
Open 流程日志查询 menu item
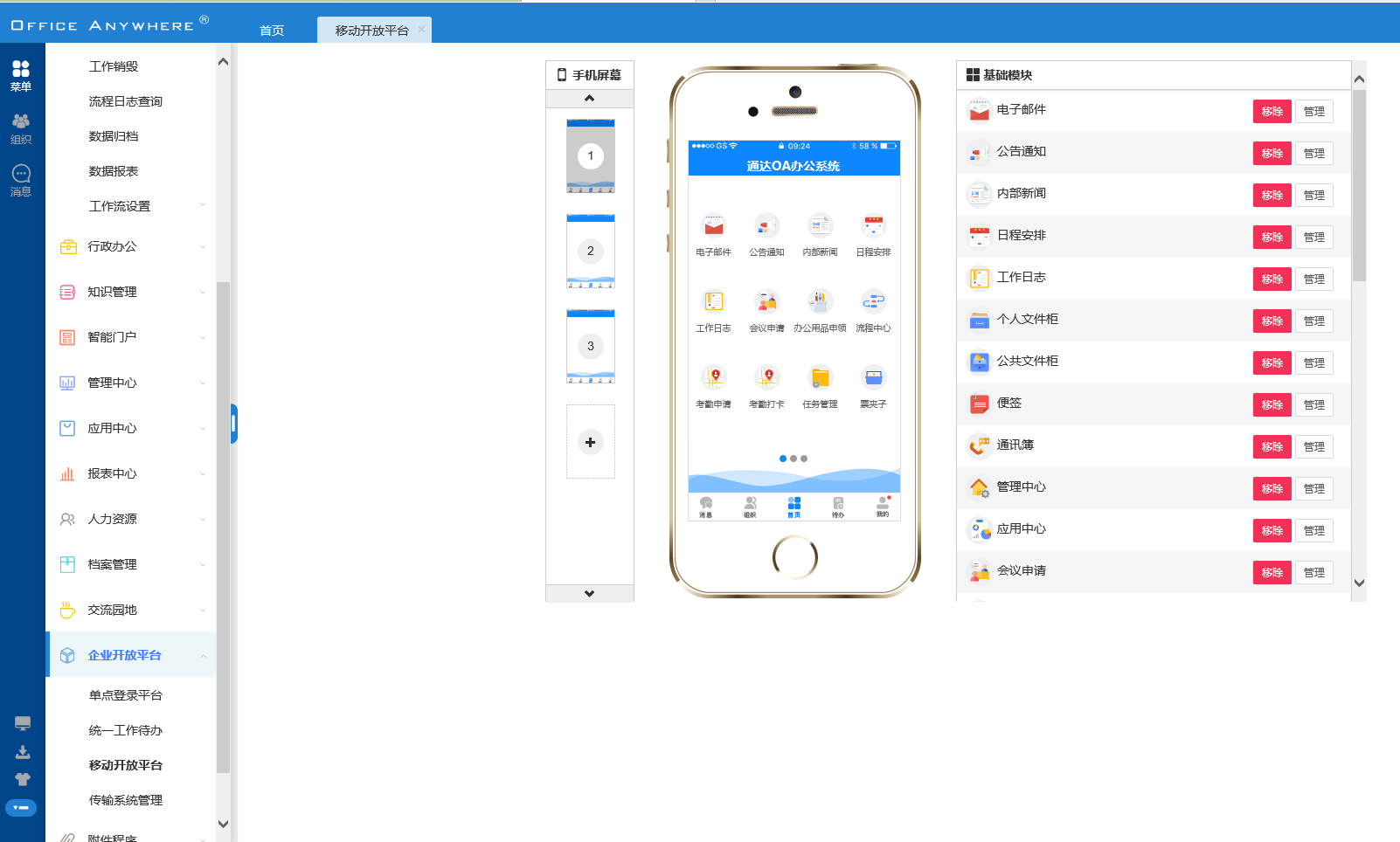pos(126,101)
